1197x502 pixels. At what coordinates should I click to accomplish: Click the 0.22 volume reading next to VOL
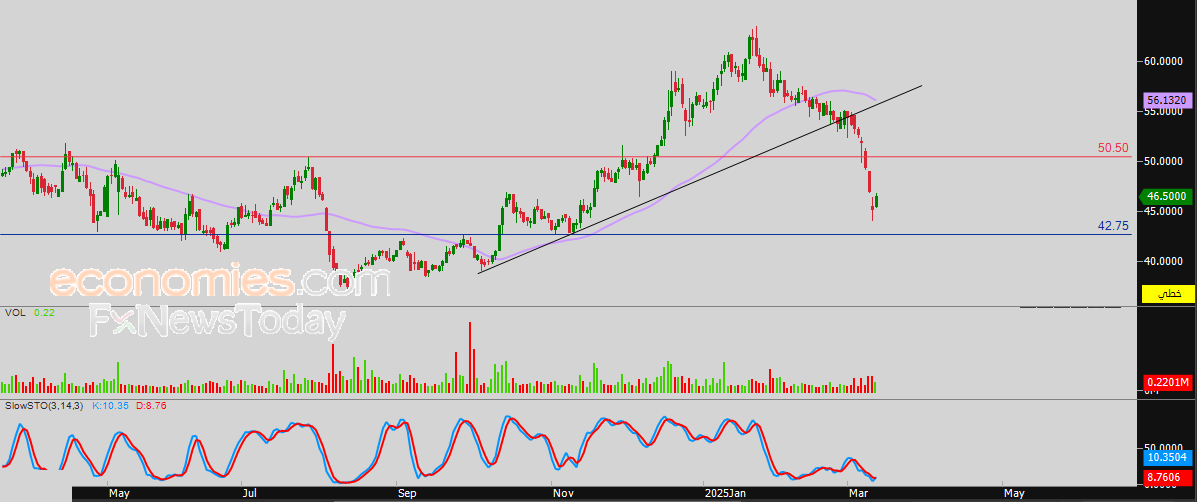coord(43,313)
